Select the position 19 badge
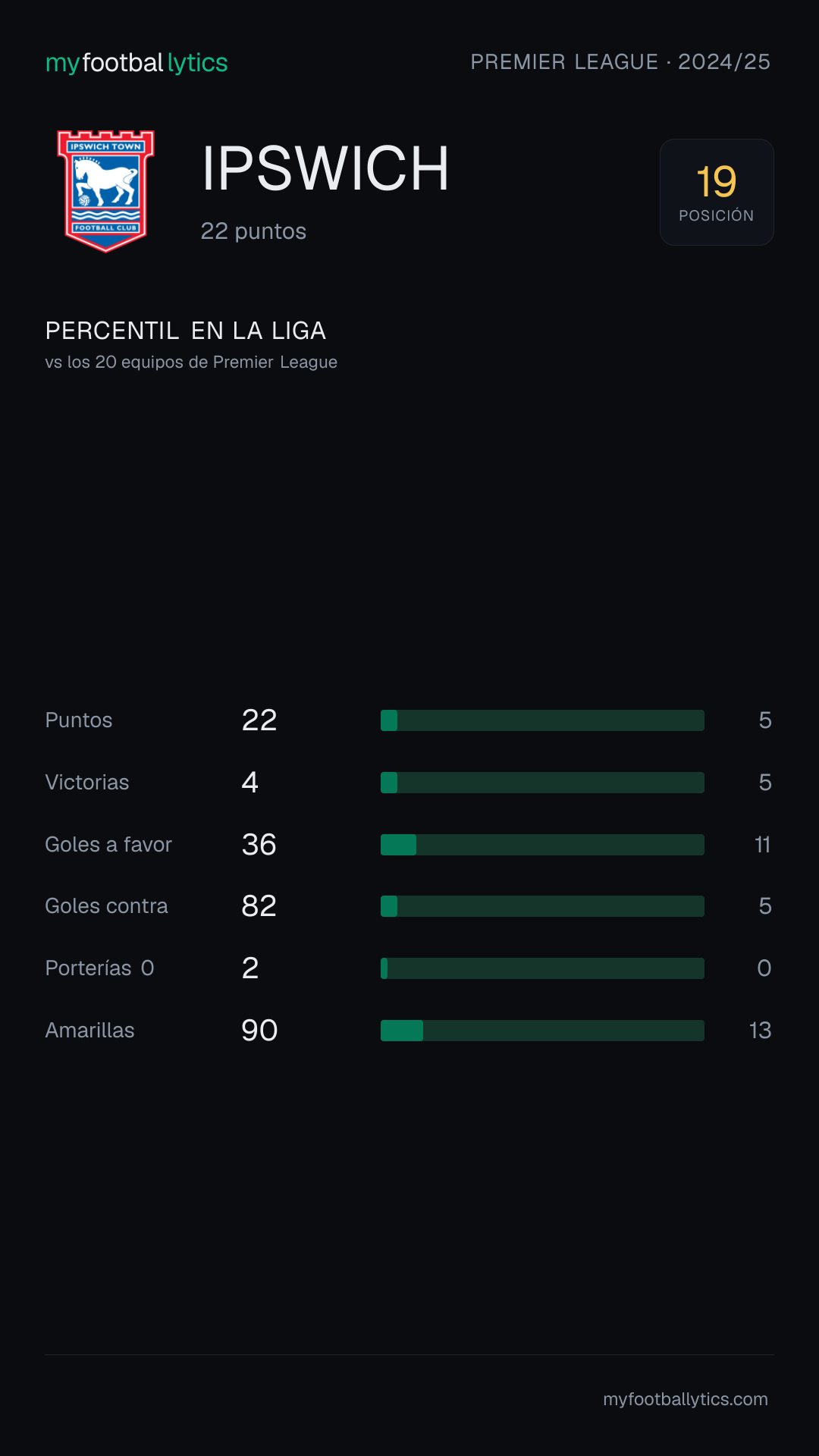 (717, 192)
